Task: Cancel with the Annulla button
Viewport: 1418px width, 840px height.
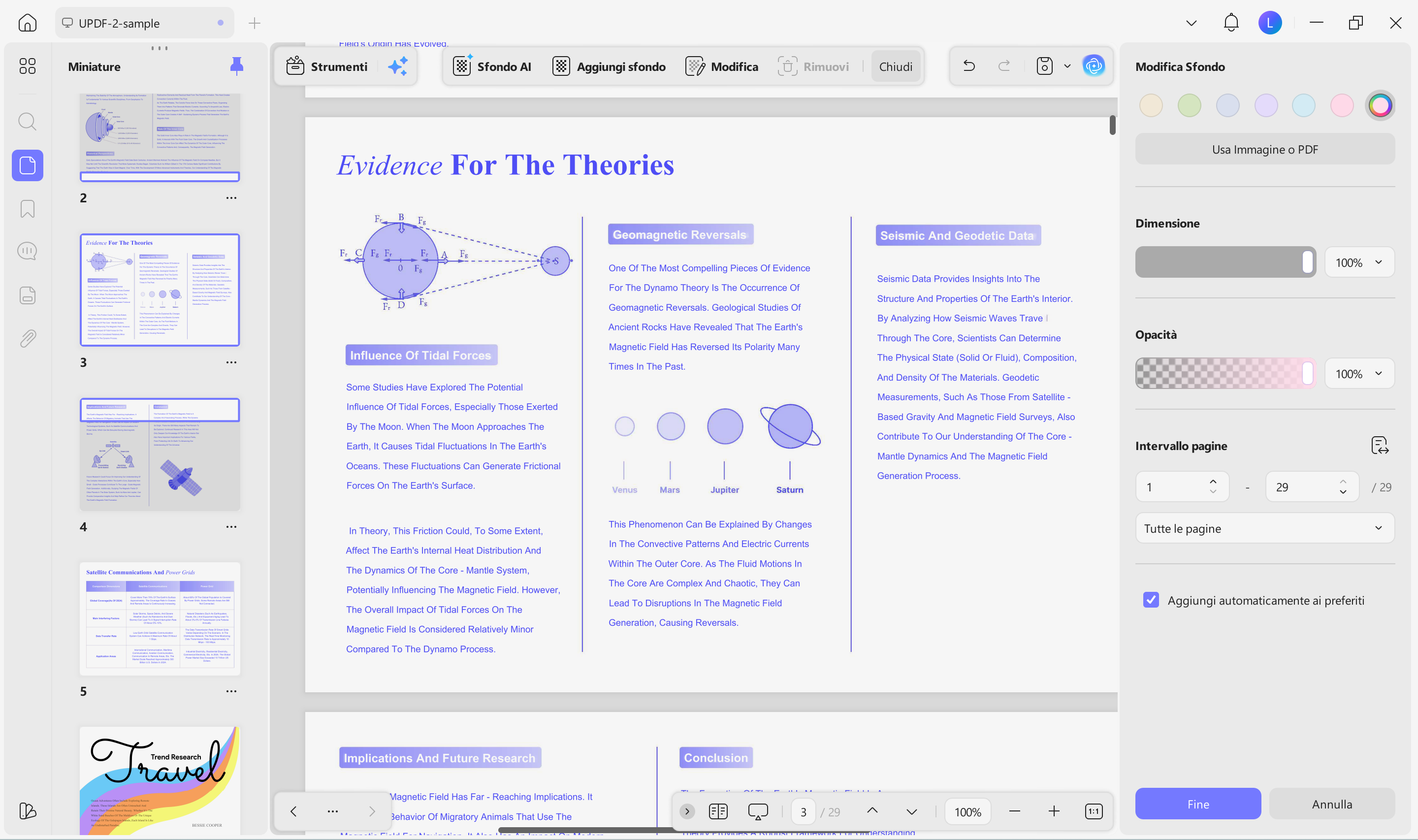Action: pos(1331,804)
